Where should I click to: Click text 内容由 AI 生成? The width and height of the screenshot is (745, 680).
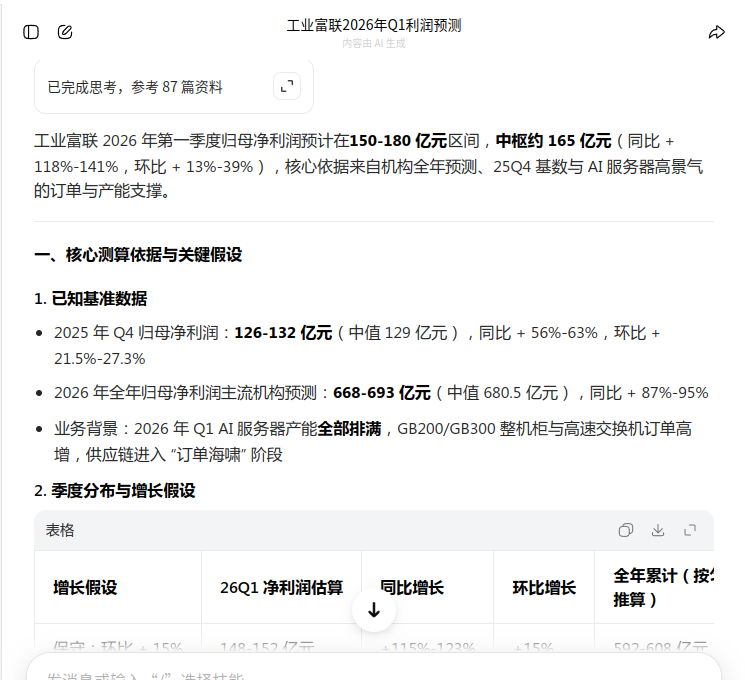tap(374, 43)
